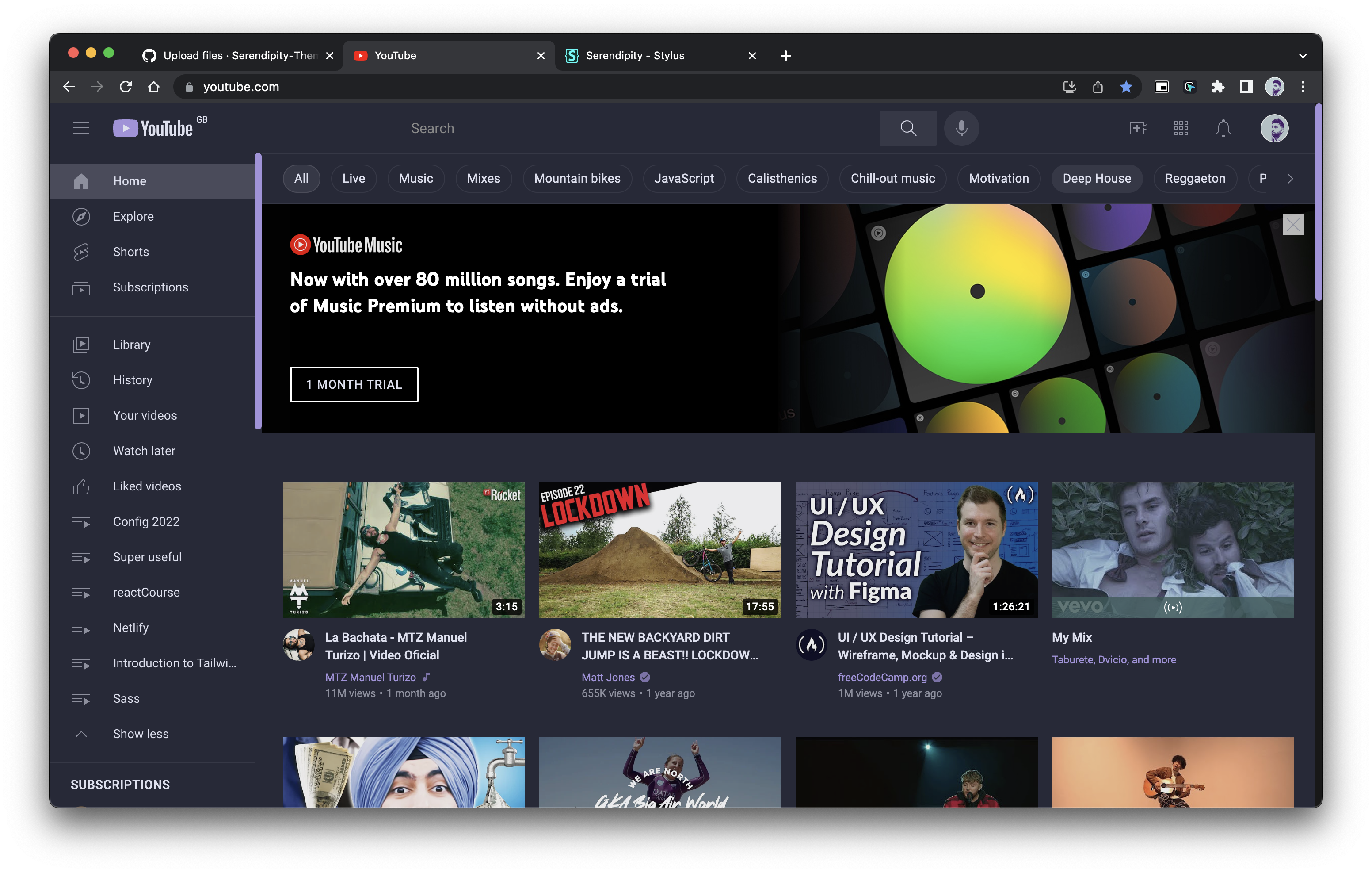This screenshot has width=1372, height=873.
Task: Open the LOCKDOWN dirt jump video thumbnail
Action: (660, 550)
